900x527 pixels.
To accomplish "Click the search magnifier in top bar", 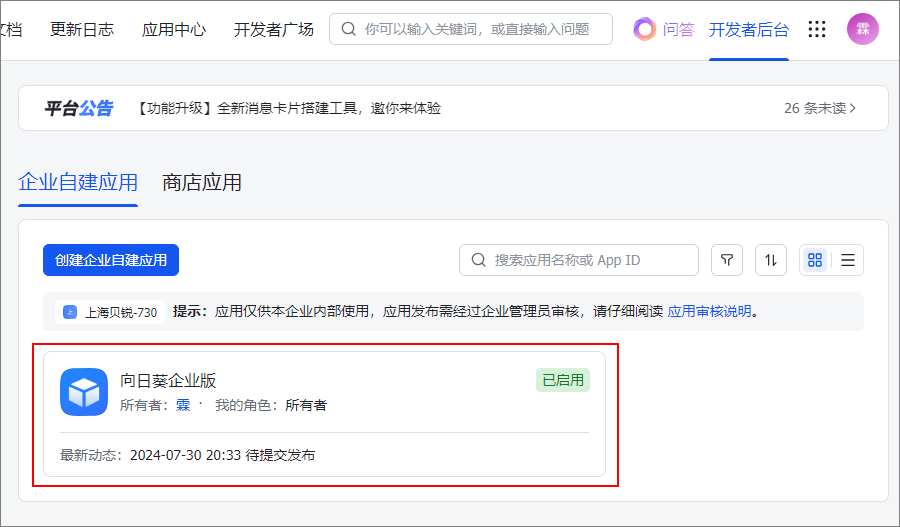I will coord(348,29).
